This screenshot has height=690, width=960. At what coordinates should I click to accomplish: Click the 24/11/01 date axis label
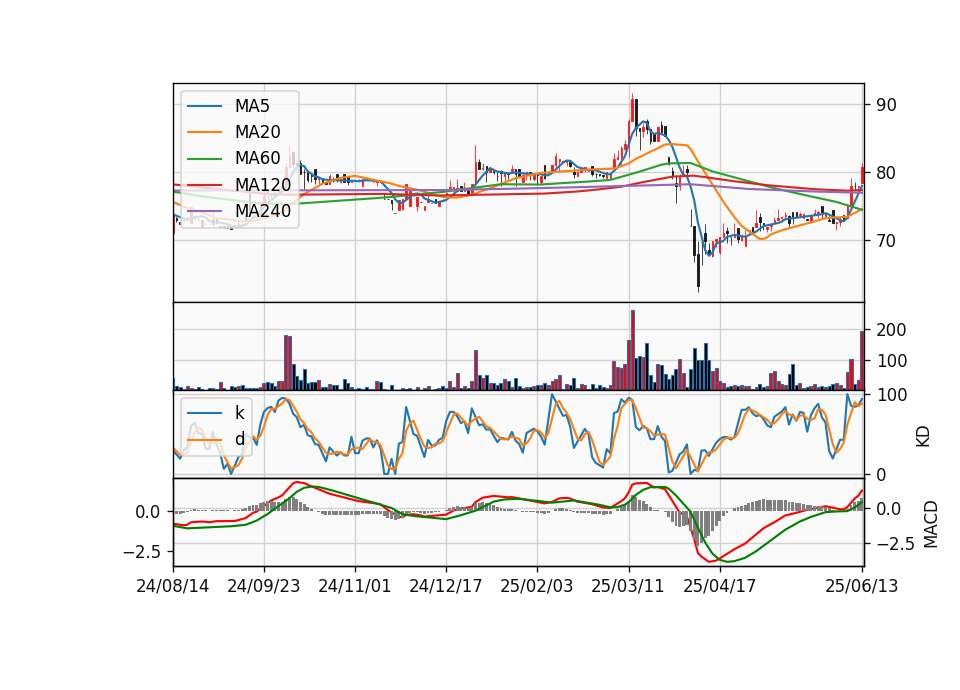[354, 586]
